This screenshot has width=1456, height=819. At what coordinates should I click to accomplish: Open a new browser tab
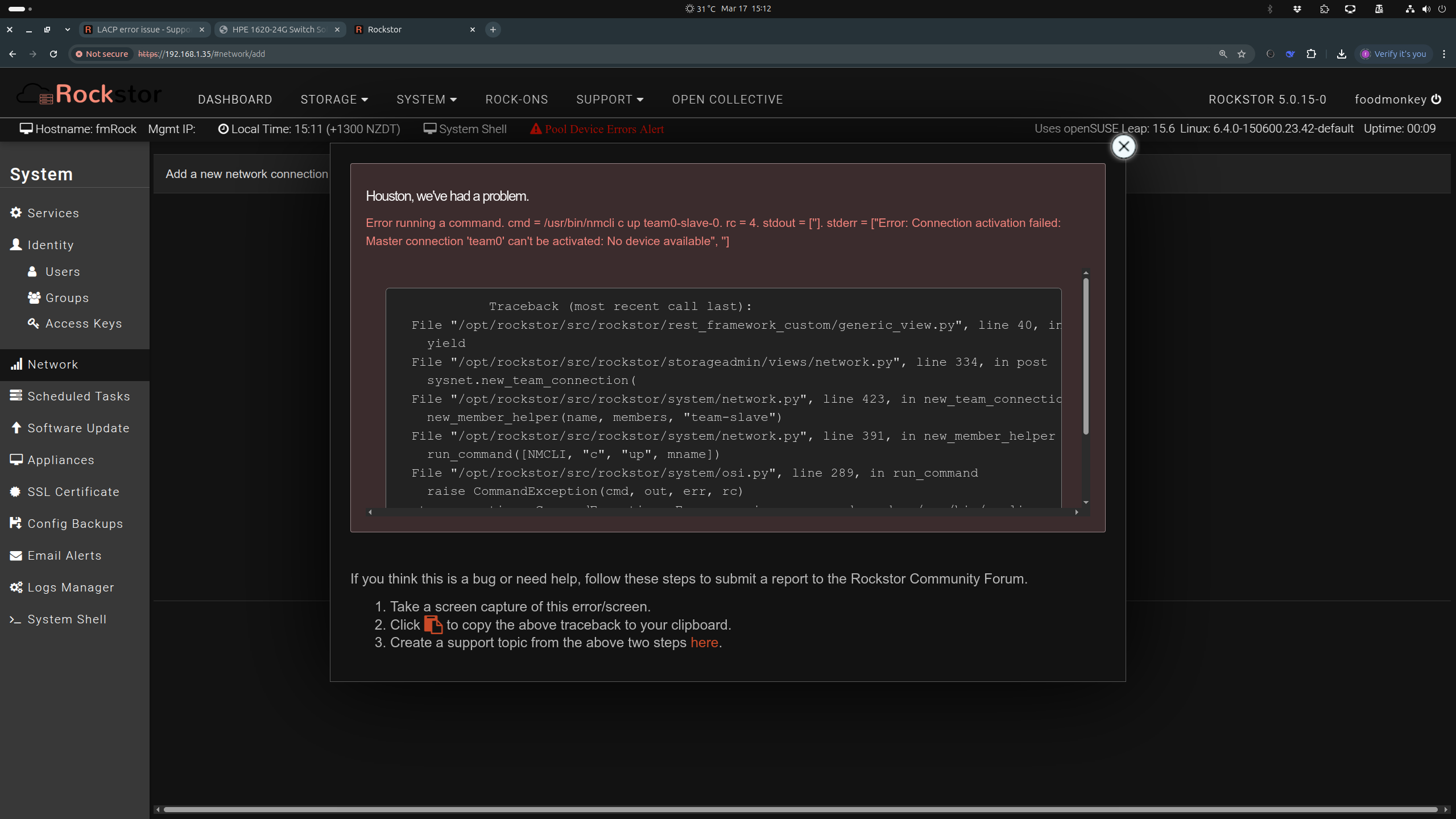tap(493, 30)
